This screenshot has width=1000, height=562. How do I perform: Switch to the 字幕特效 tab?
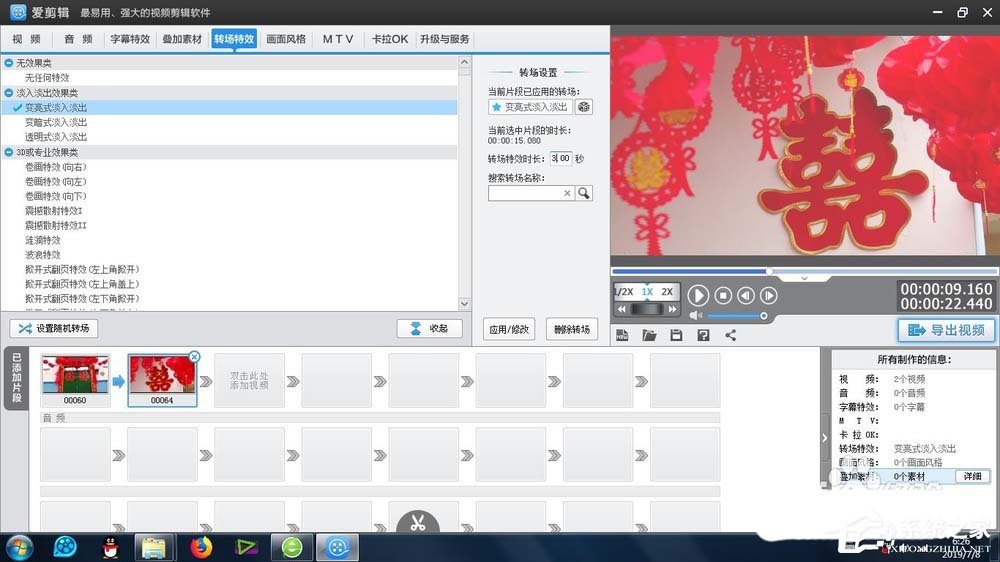pos(130,39)
